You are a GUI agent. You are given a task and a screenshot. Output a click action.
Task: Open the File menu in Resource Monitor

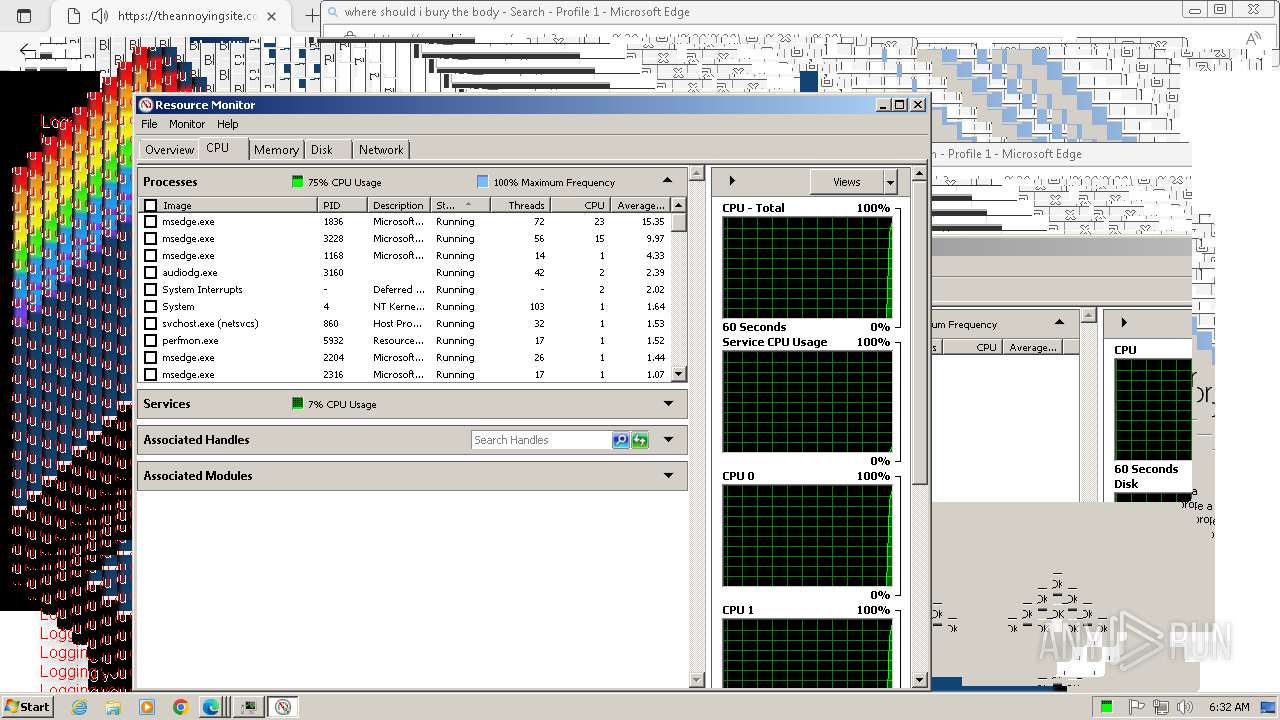point(149,124)
